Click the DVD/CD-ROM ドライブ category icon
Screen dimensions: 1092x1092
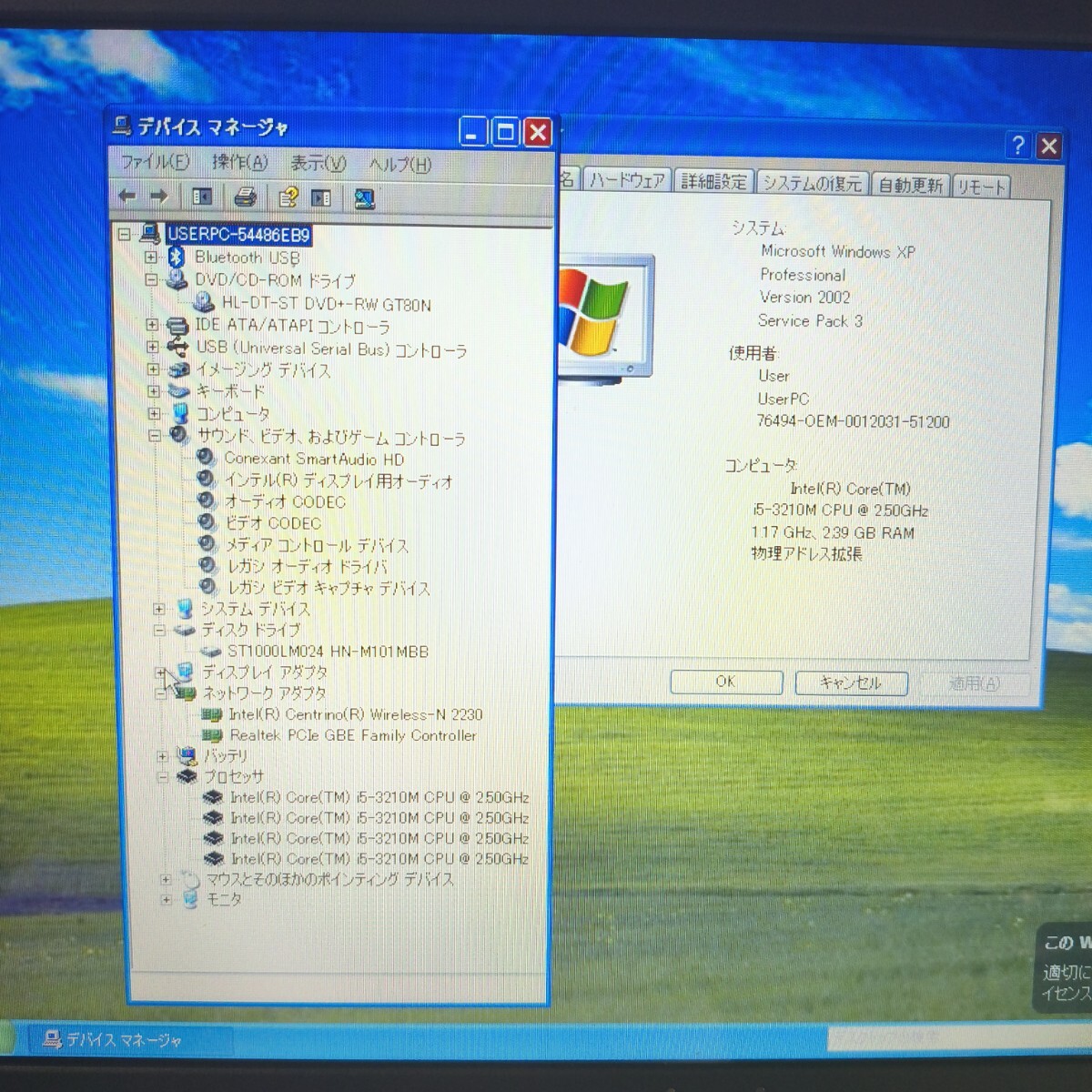[177, 280]
